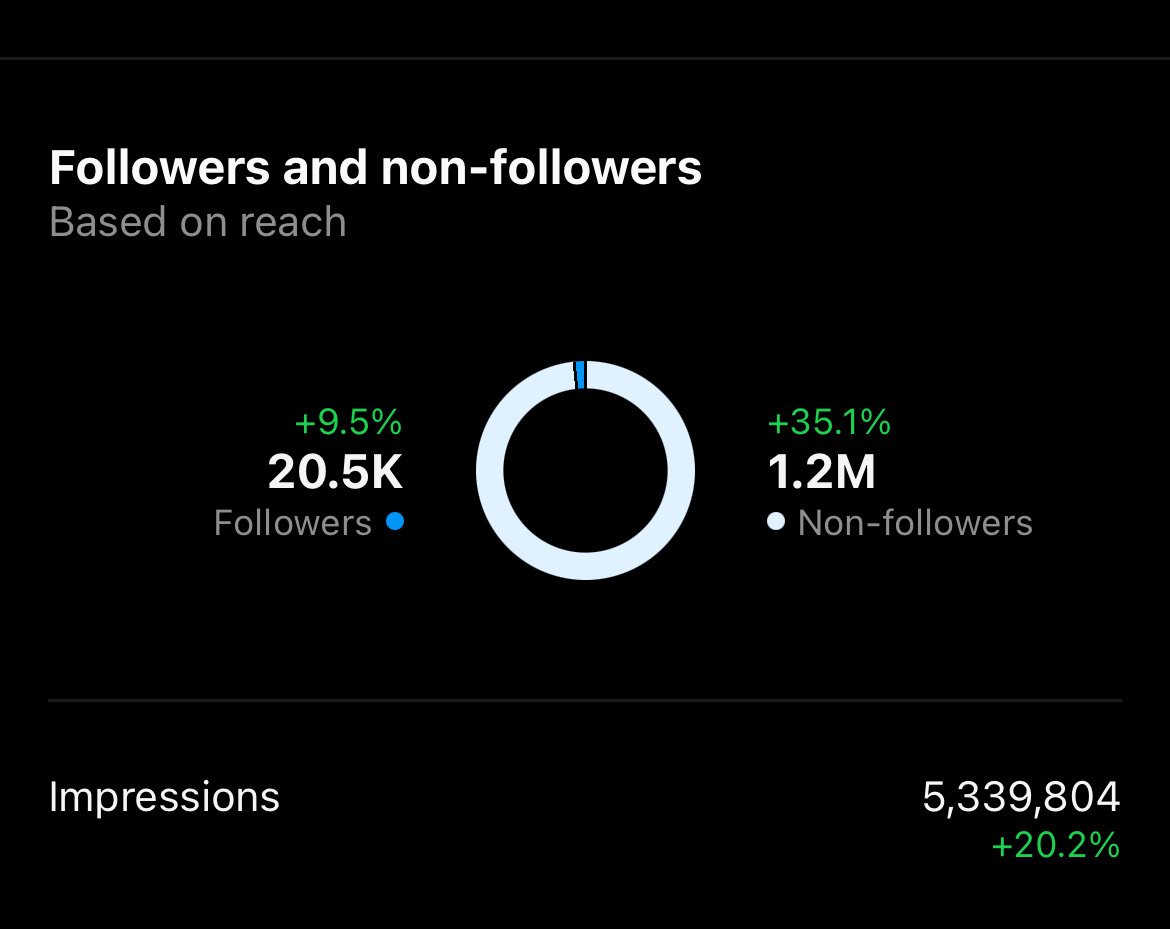The width and height of the screenshot is (1170, 929).
Task: Click the top divider line above the heading
Action: [x=585, y=59]
